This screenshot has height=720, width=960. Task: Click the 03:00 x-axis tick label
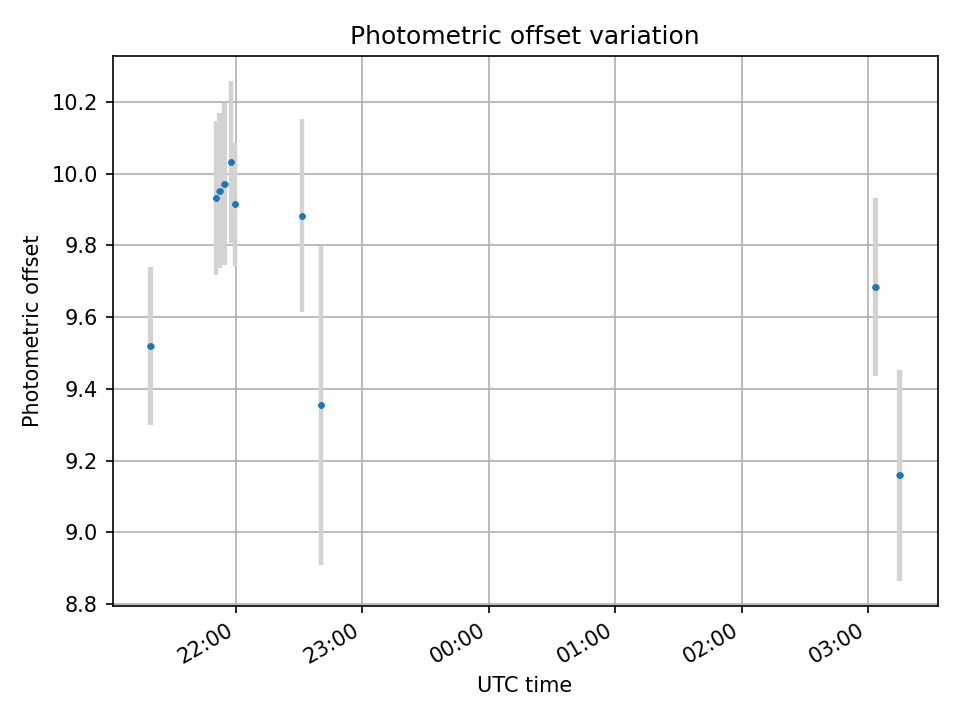click(839, 644)
